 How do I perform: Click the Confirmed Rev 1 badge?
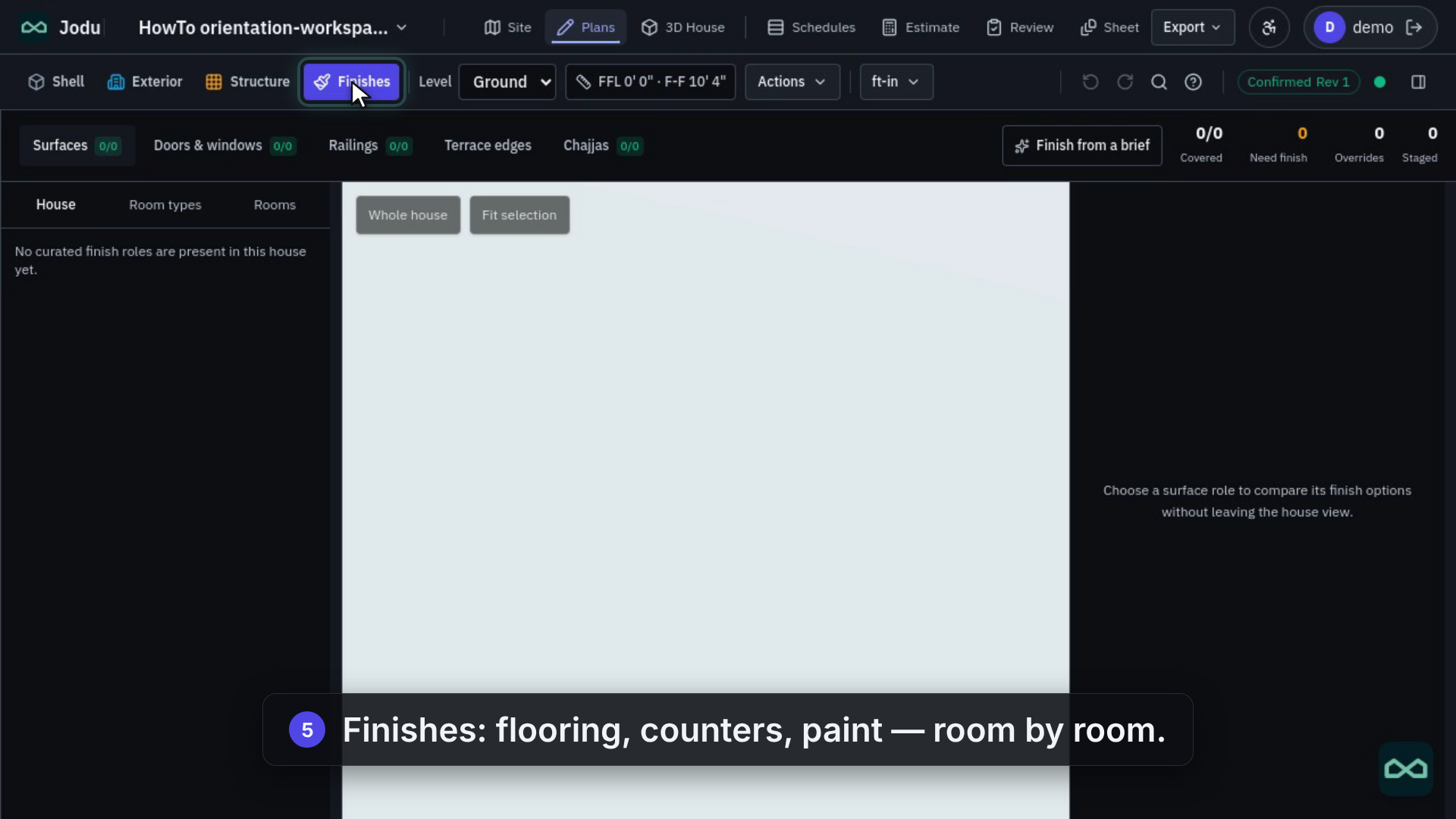(1298, 82)
